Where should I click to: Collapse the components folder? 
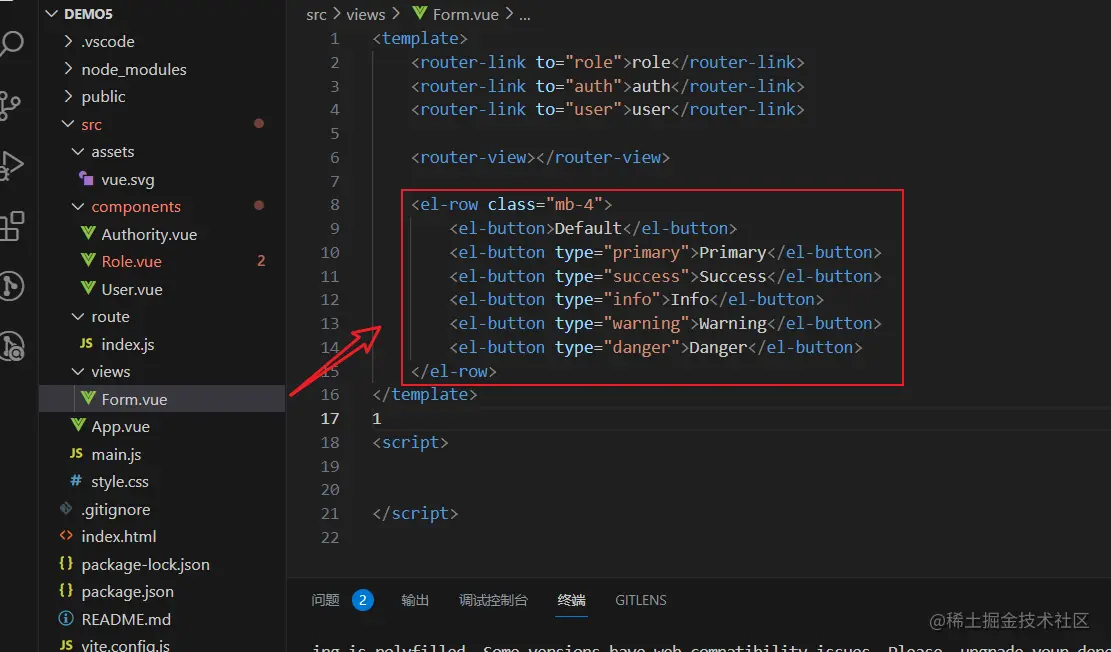[78, 207]
